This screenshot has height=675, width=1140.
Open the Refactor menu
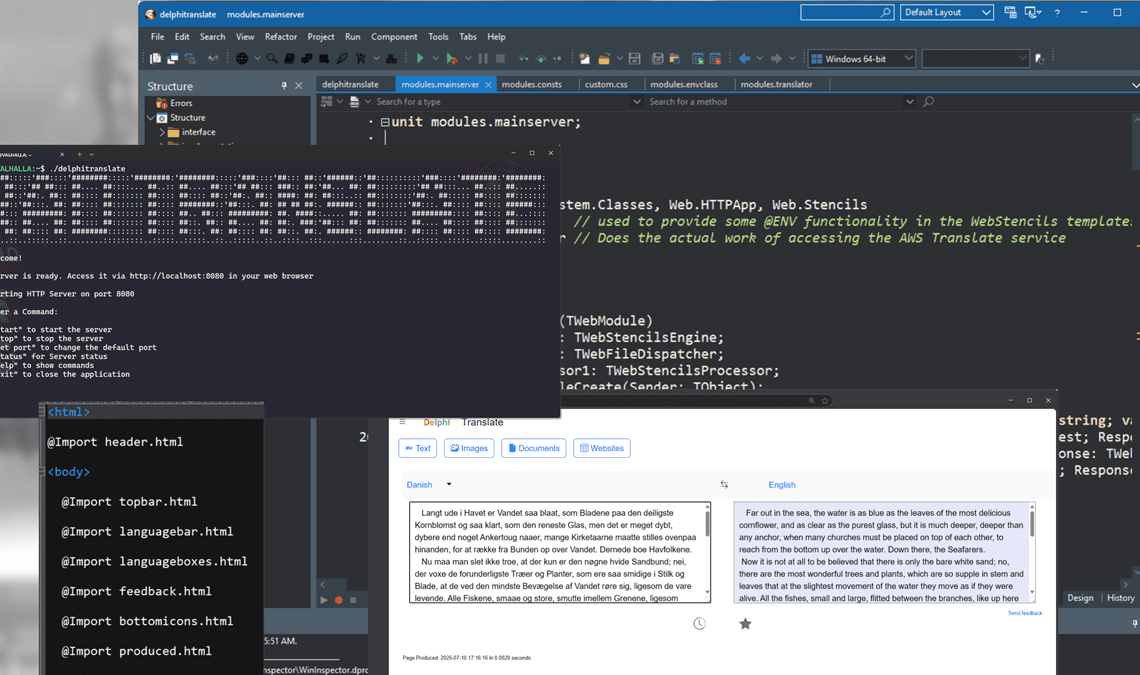[x=280, y=37]
